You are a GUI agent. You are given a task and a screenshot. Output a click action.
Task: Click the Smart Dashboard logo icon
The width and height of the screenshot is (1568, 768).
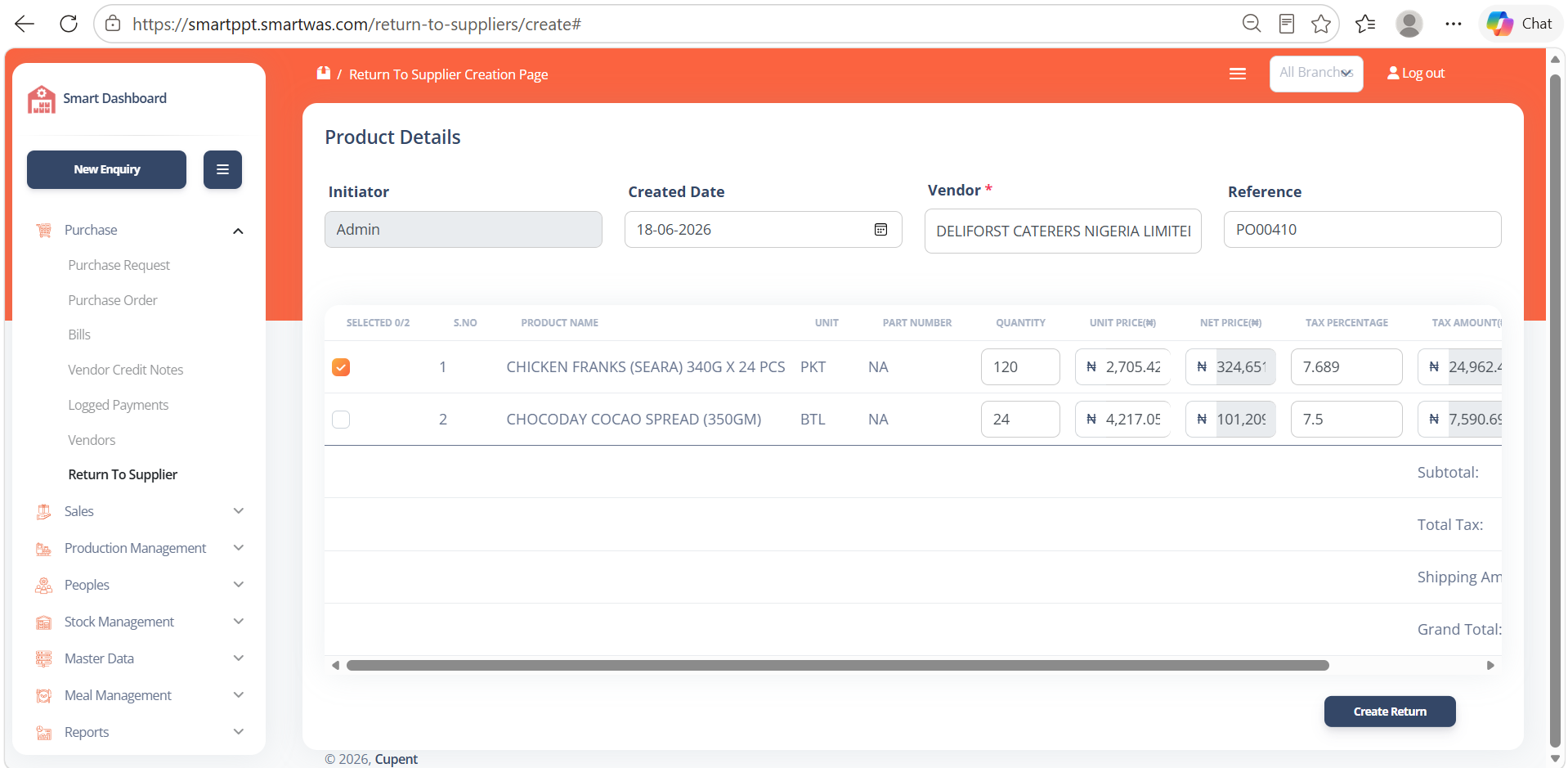coord(42,99)
